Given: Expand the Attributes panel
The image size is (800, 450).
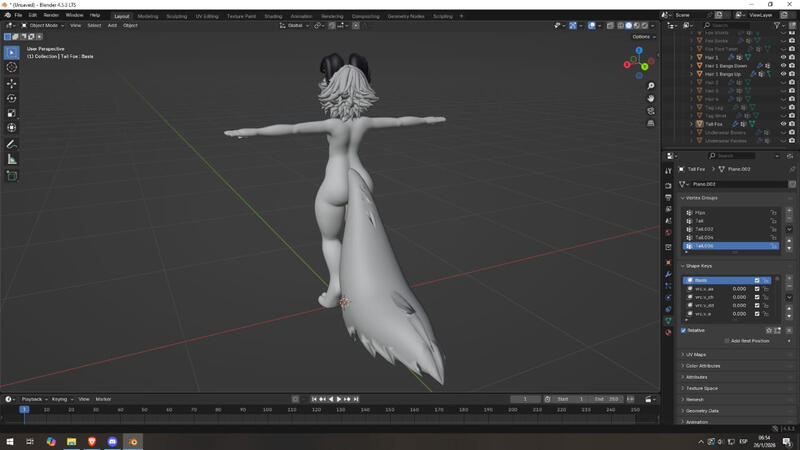Looking at the screenshot, I should 696,377.
